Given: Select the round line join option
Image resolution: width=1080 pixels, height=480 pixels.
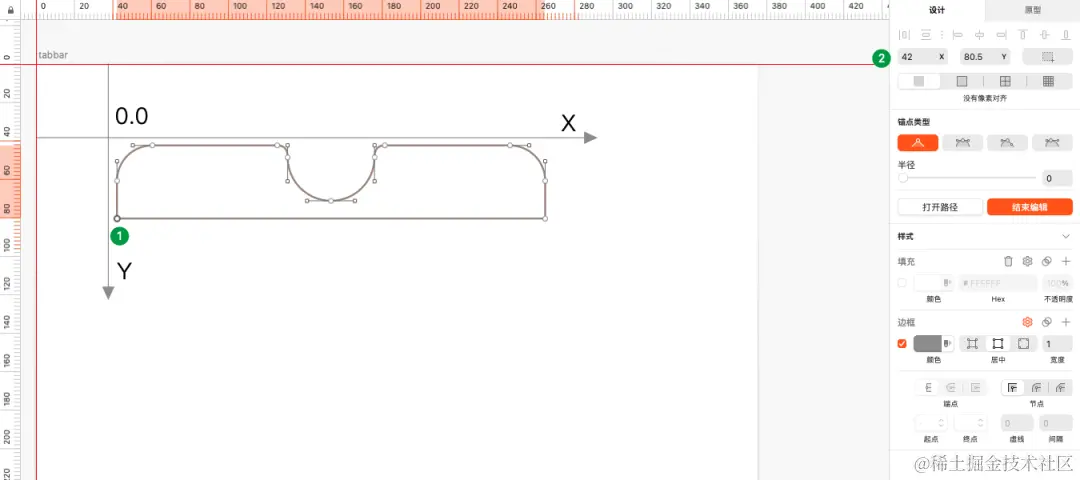Looking at the screenshot, I should click(x=1036, y=387).
